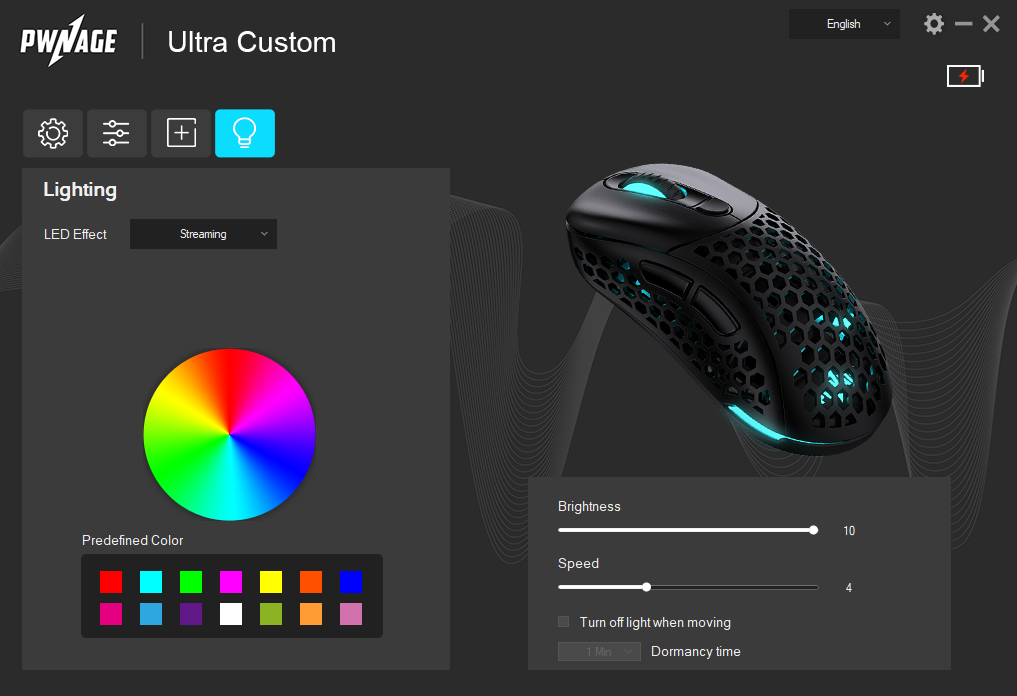1017x696 pixels.
Task: Open the sliders performance tab
Action: pyautogui.click(x=116, y=134)
